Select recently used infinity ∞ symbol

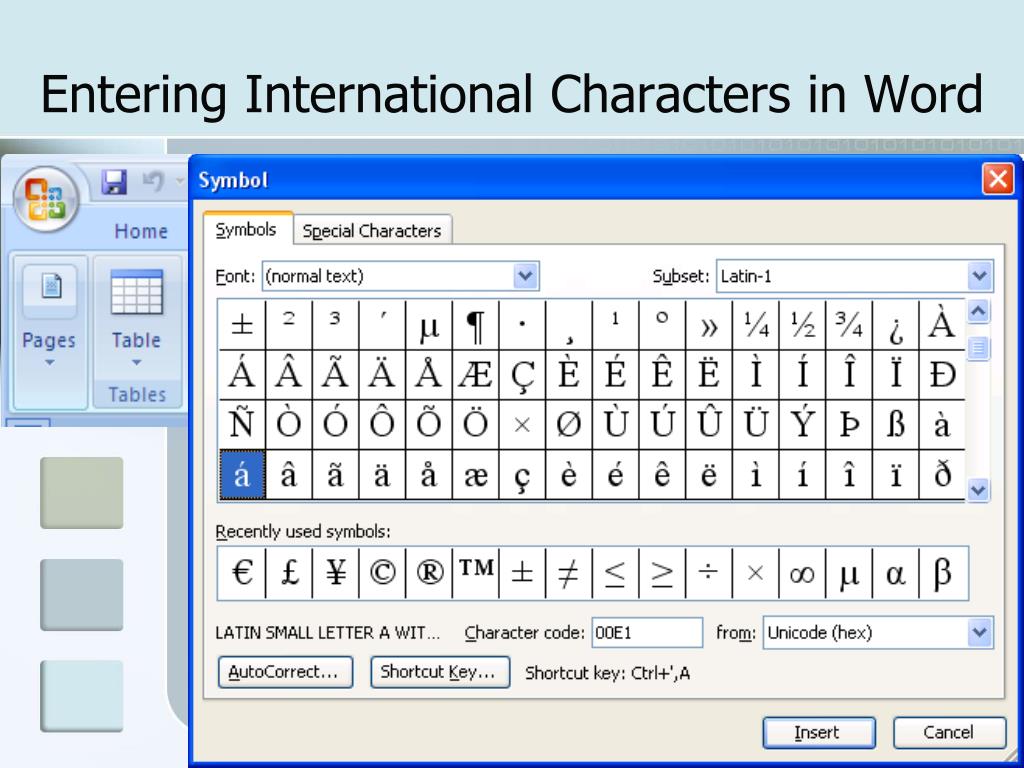[802, 573]
